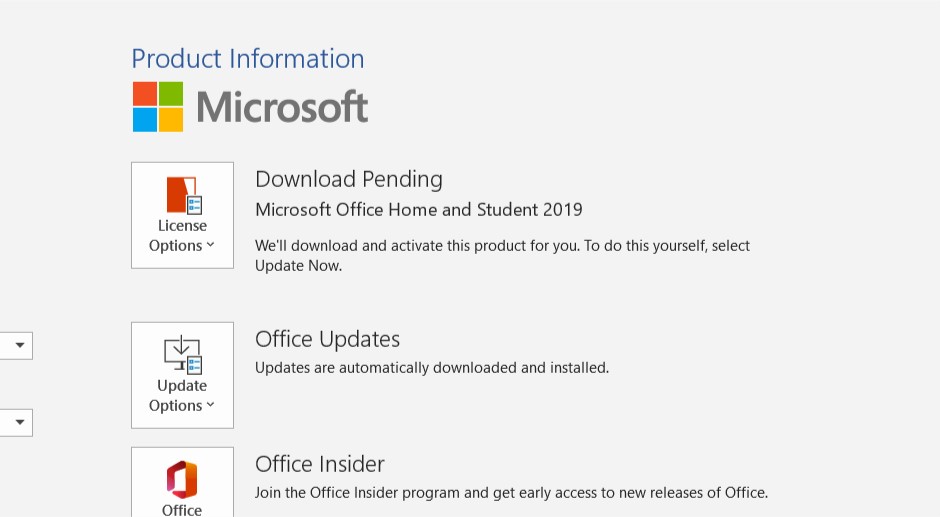Click the Update Options button label
940x517 pixels.
pyautogui.click(x=182, y=396)
